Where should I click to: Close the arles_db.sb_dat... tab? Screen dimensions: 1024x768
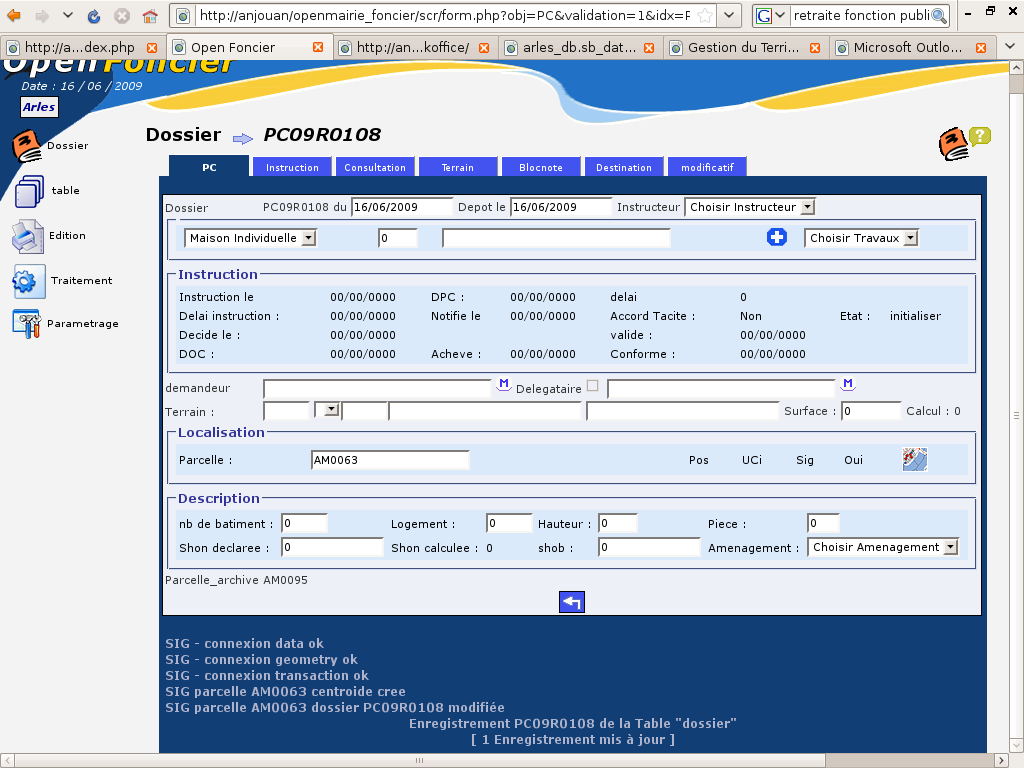coord(649,48)
